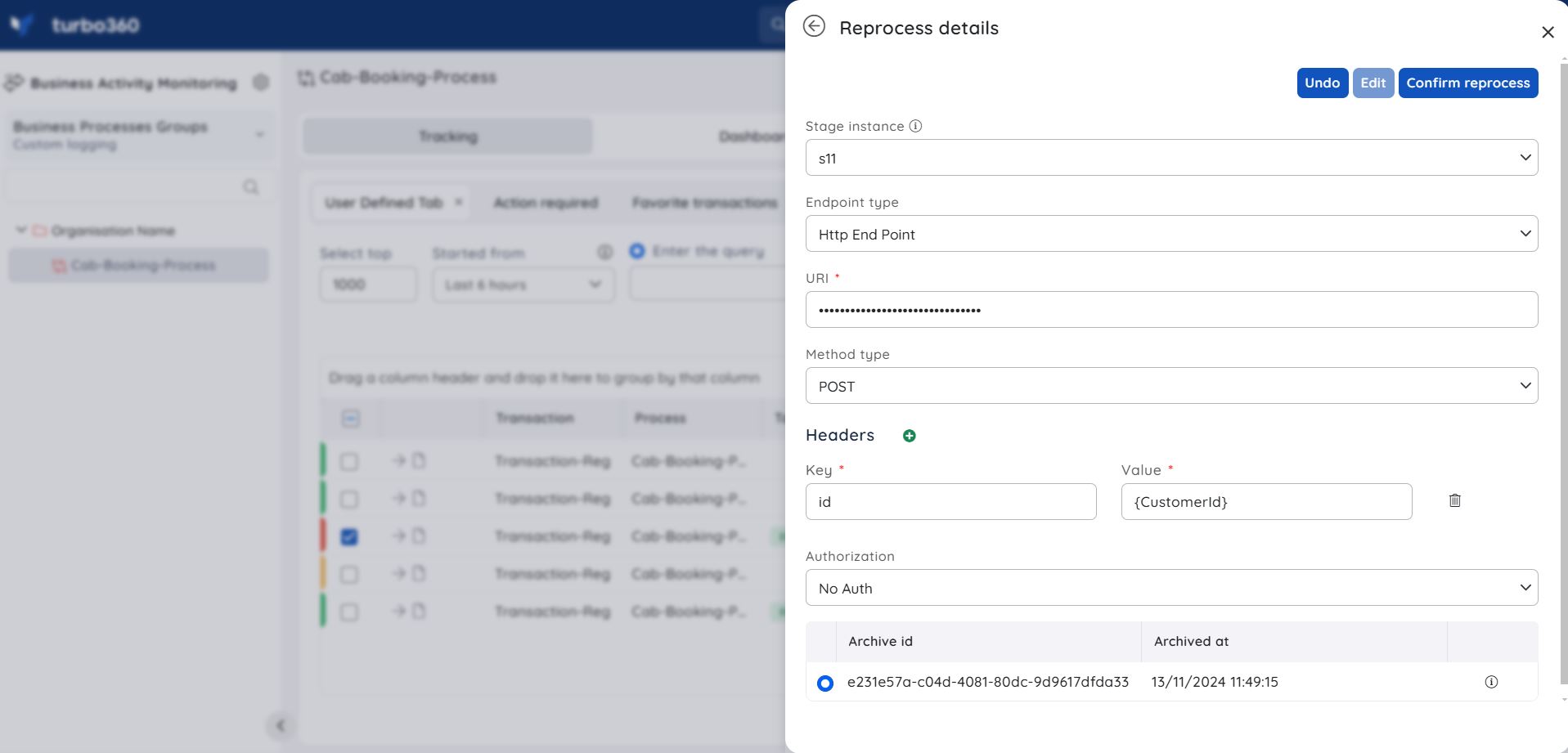Open the Business Processes Groups dropdown

point(139,135)
